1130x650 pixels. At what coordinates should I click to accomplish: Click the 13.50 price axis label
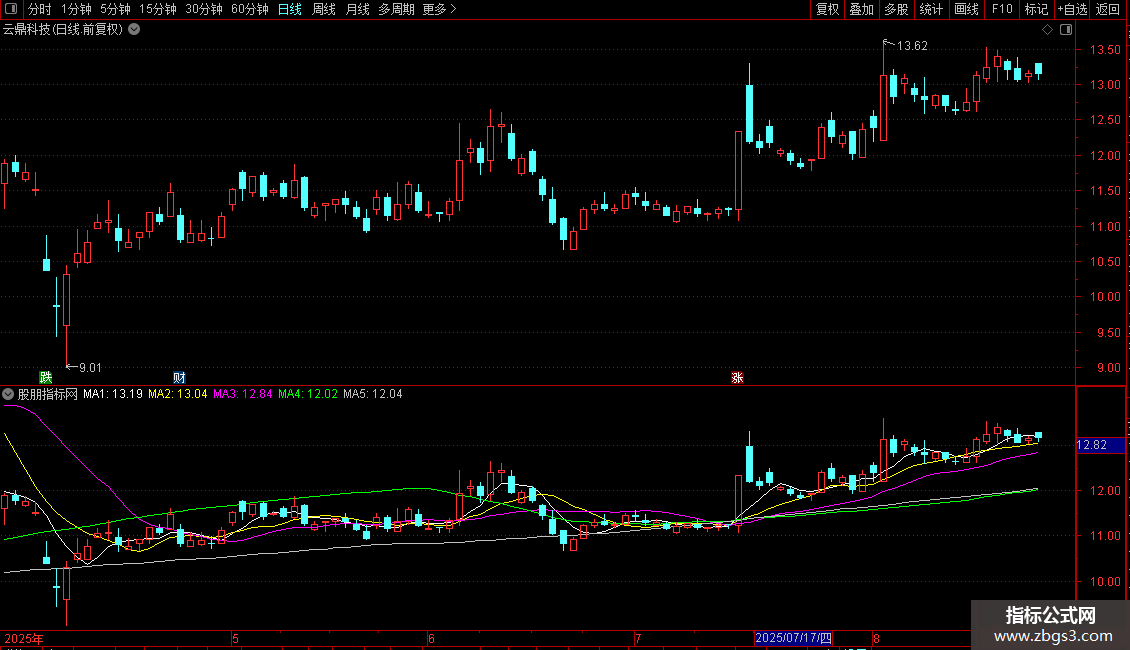tap(1105, 50)
